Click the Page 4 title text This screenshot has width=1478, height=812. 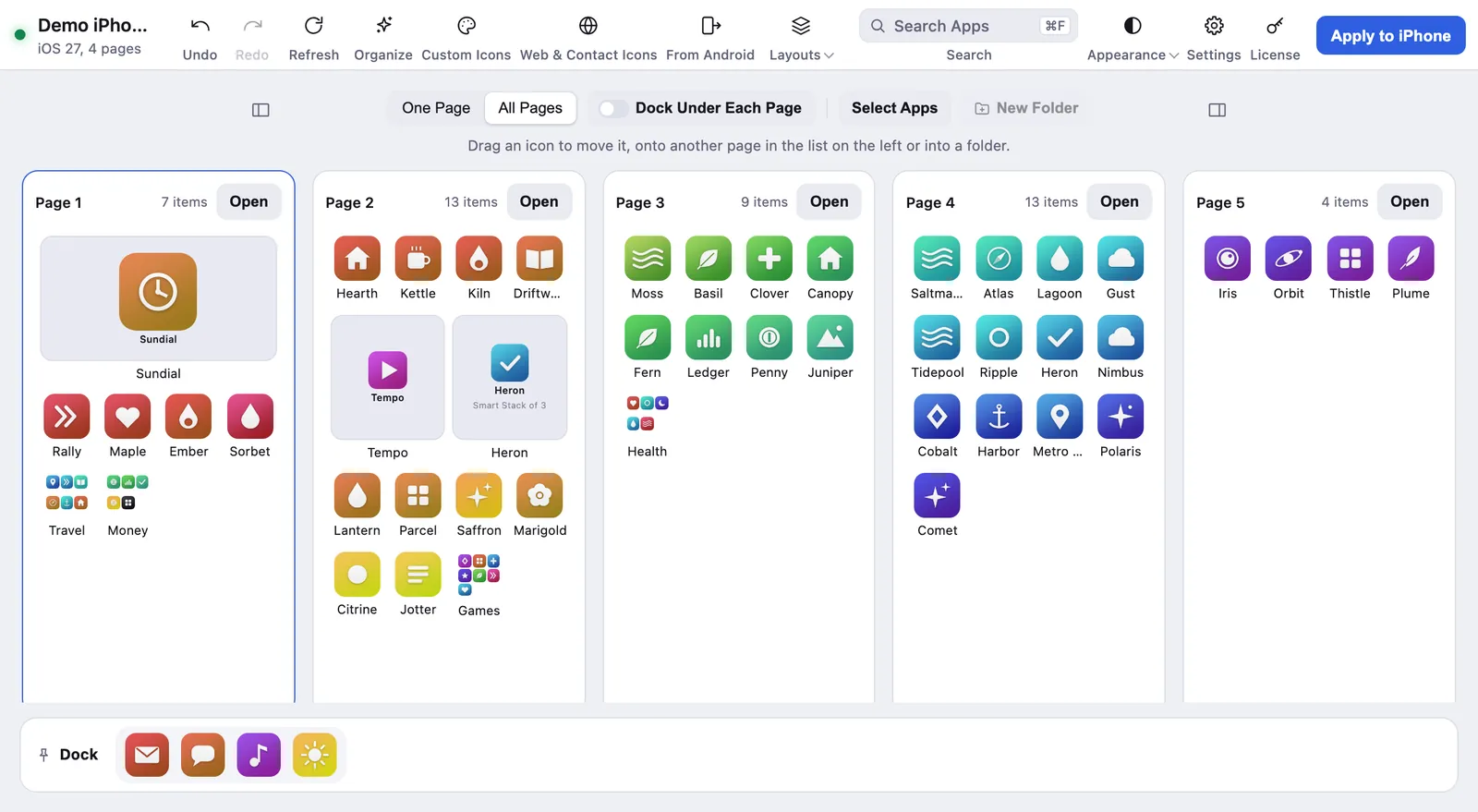point(930,202)
